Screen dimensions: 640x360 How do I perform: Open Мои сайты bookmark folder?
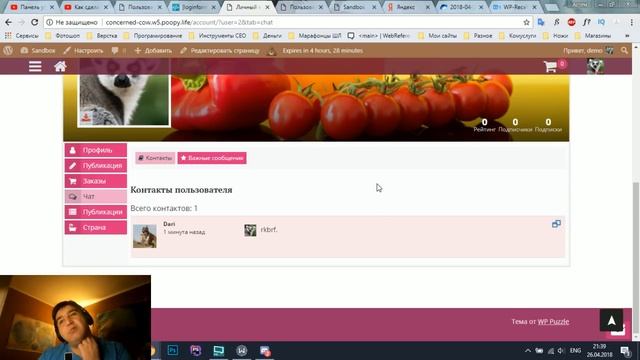tap(438, 36)
